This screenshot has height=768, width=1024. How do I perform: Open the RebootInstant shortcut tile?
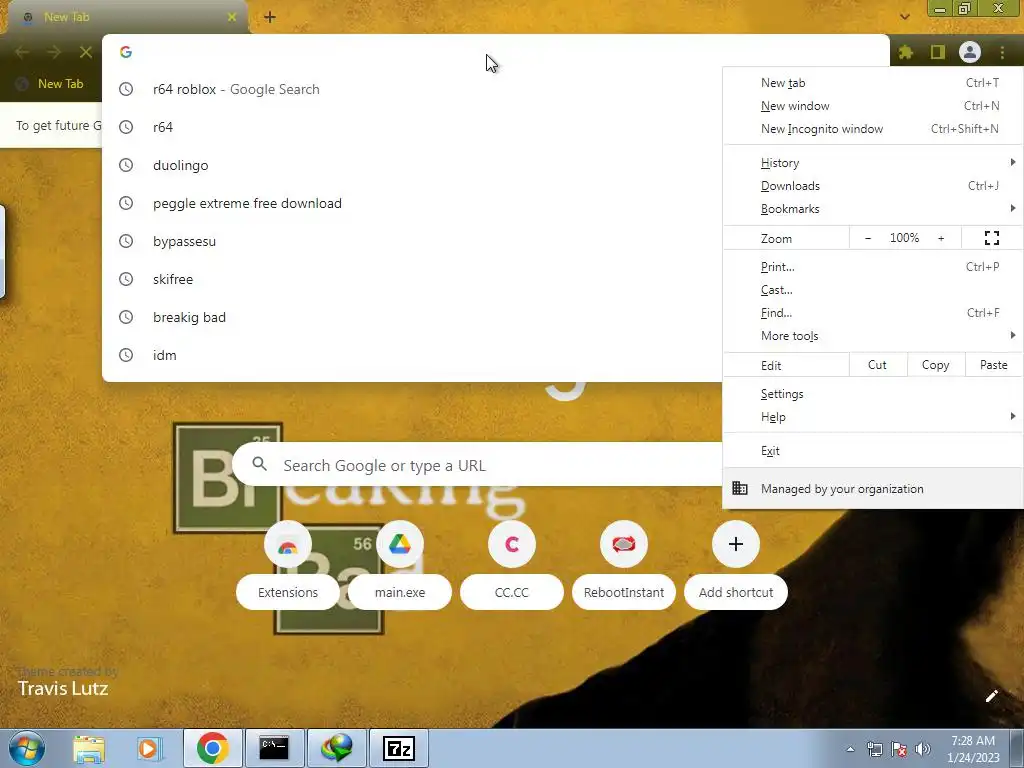click(x=624, y=565)
